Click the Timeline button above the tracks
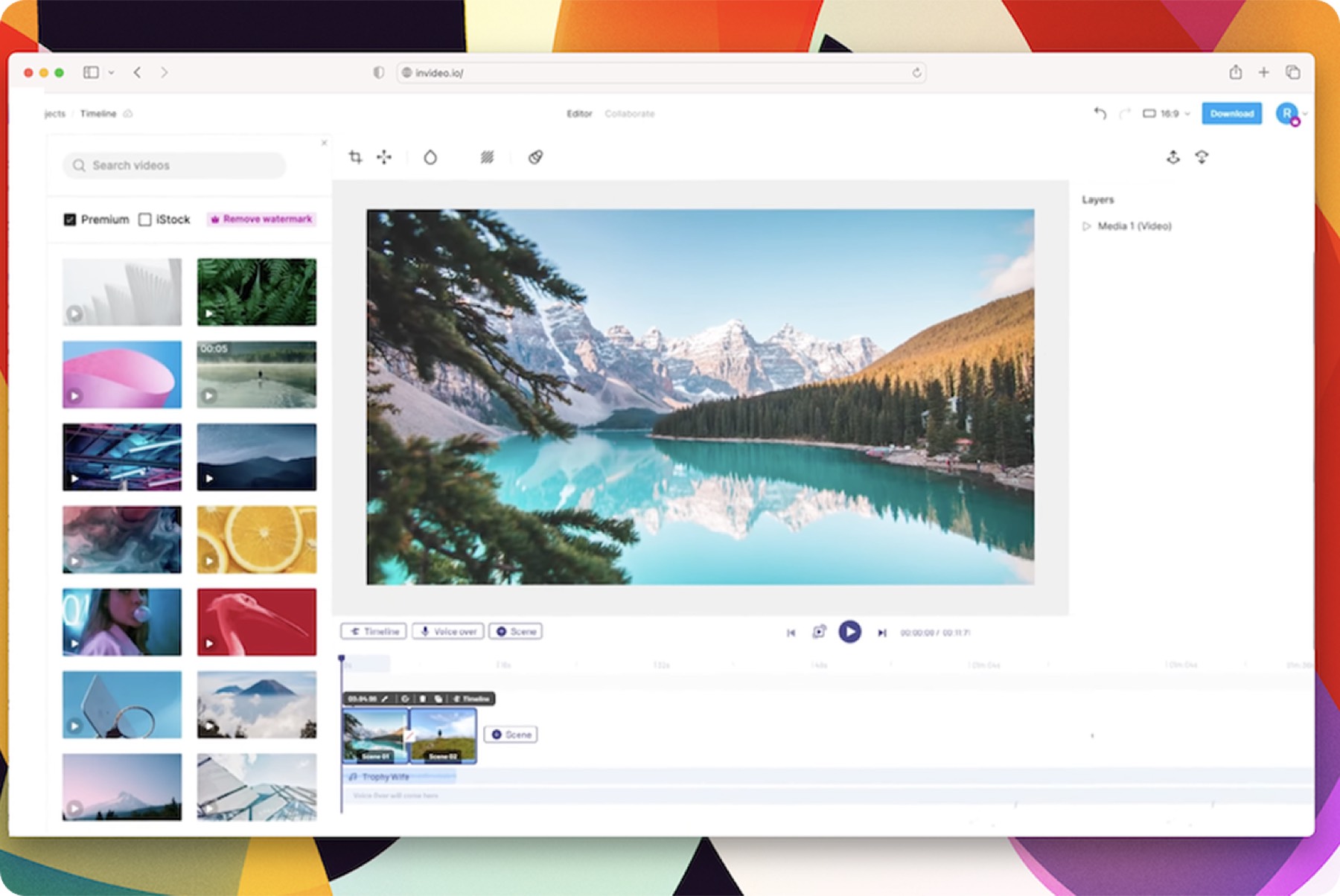 (x=374, y=631)
